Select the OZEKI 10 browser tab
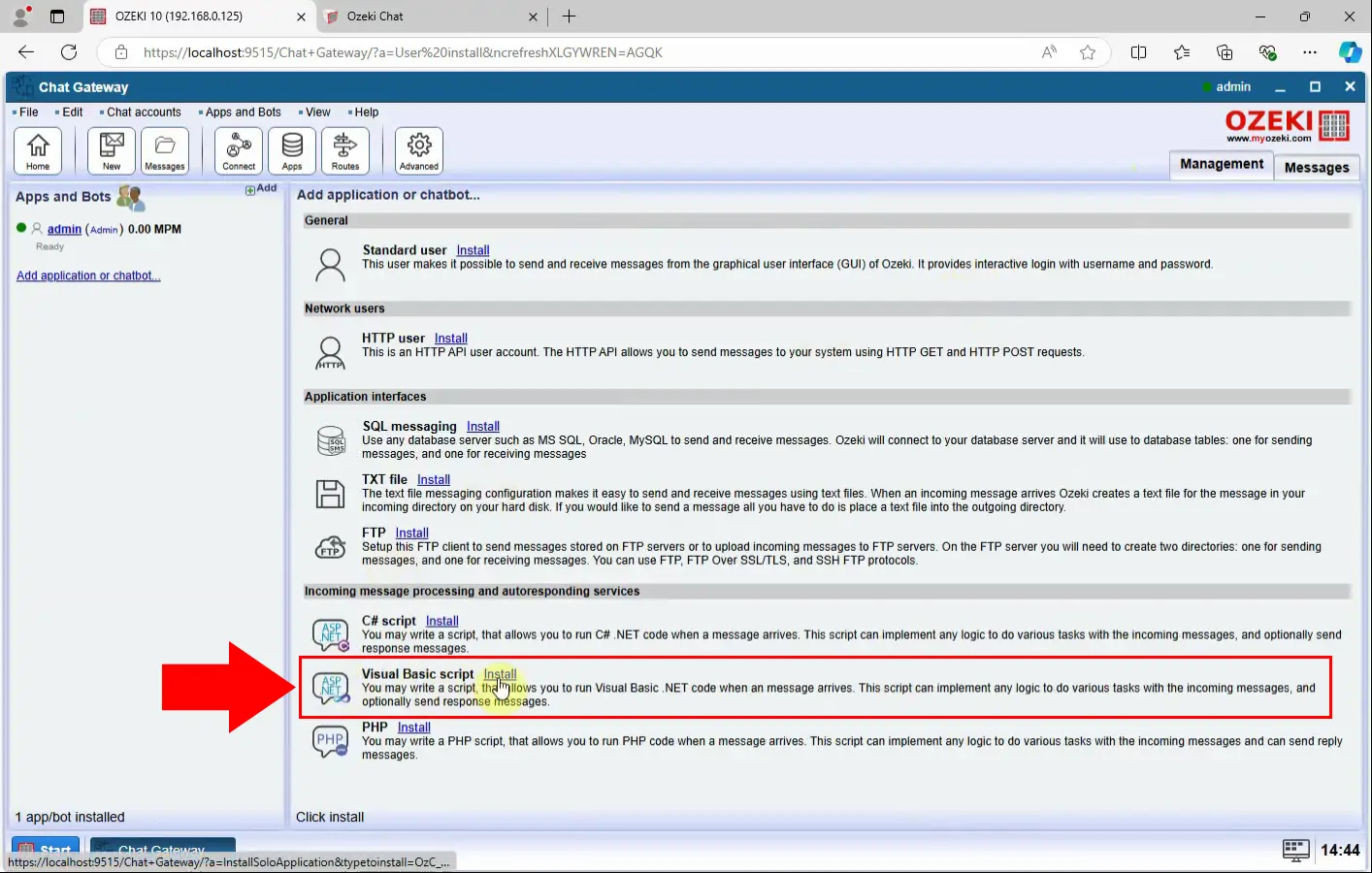This screenshot has height=873, width=1372. [x=198, y=16]
